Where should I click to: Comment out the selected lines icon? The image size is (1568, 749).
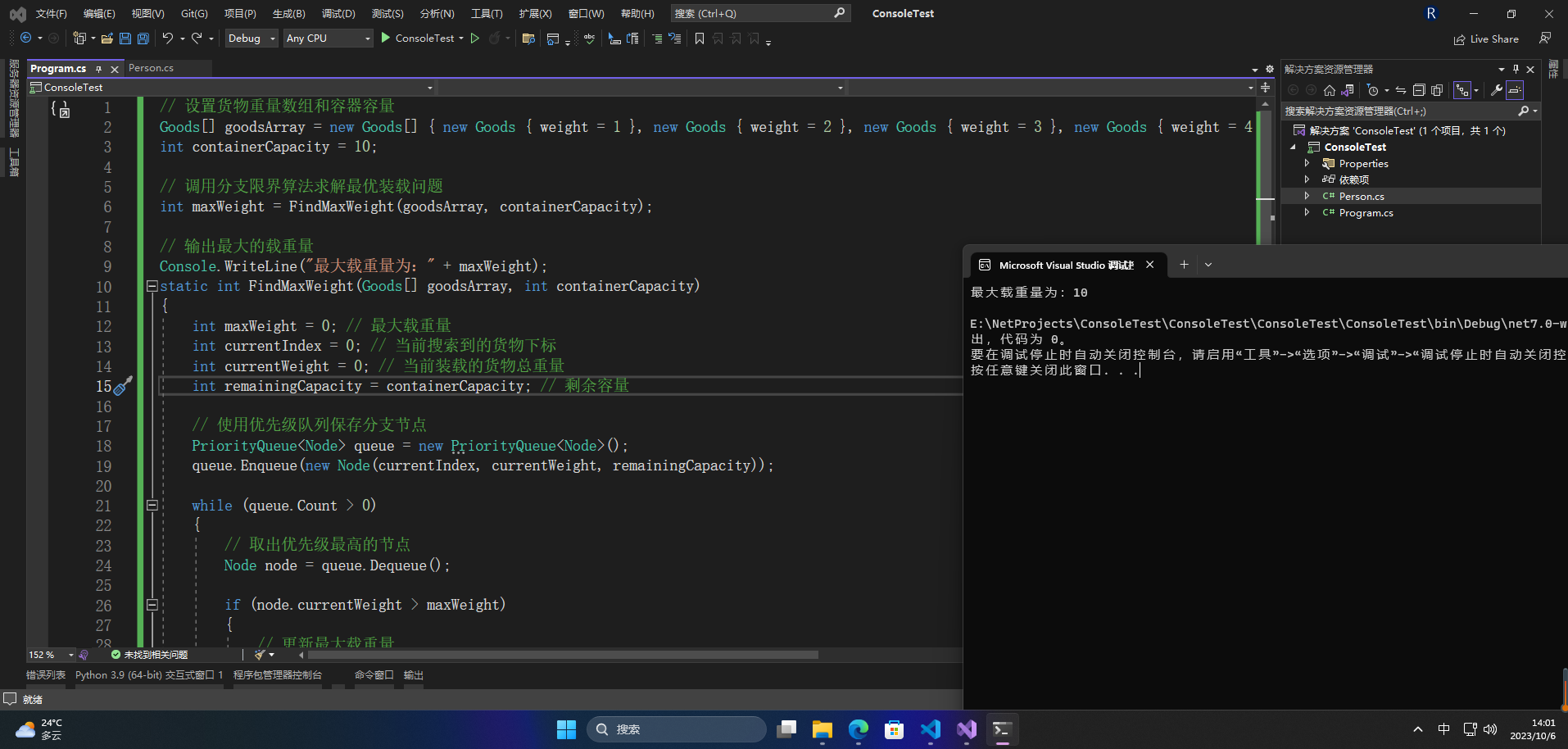click(x=657, y=39)
